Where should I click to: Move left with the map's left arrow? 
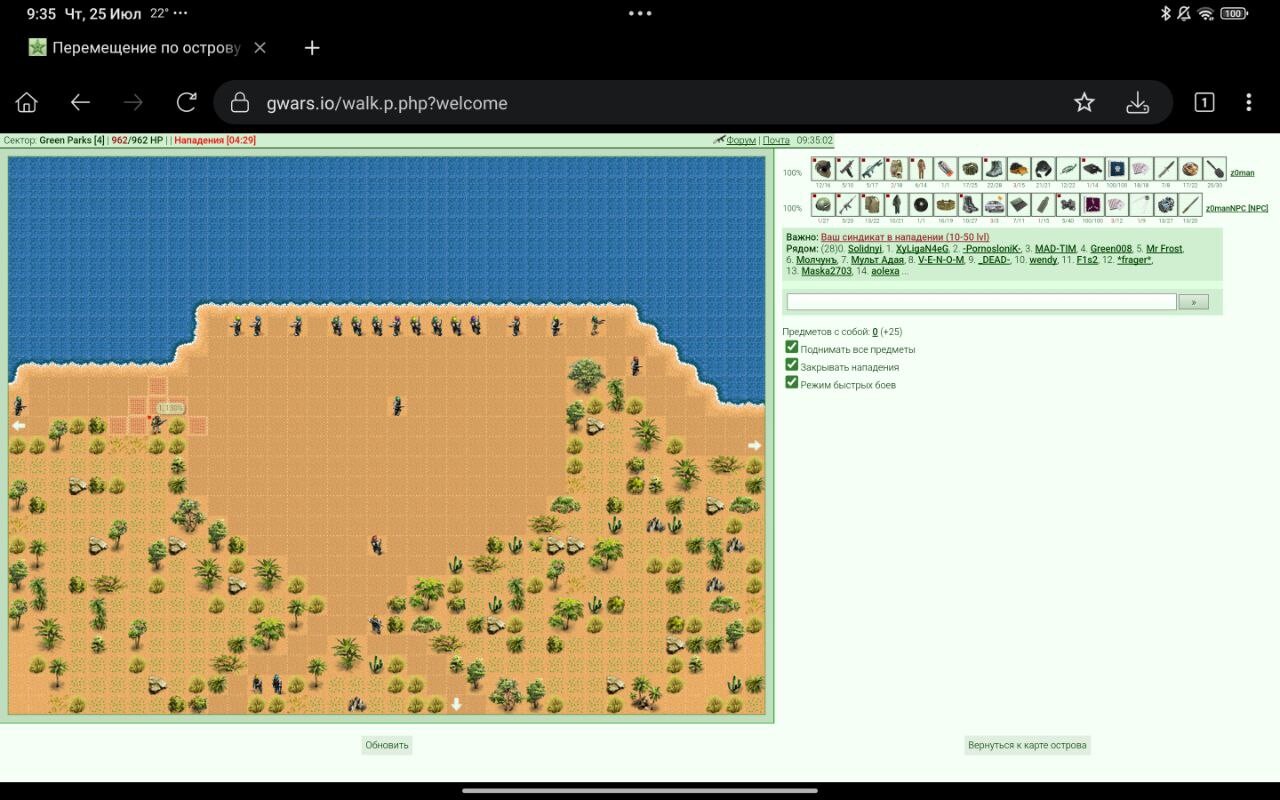click(18, 425)
